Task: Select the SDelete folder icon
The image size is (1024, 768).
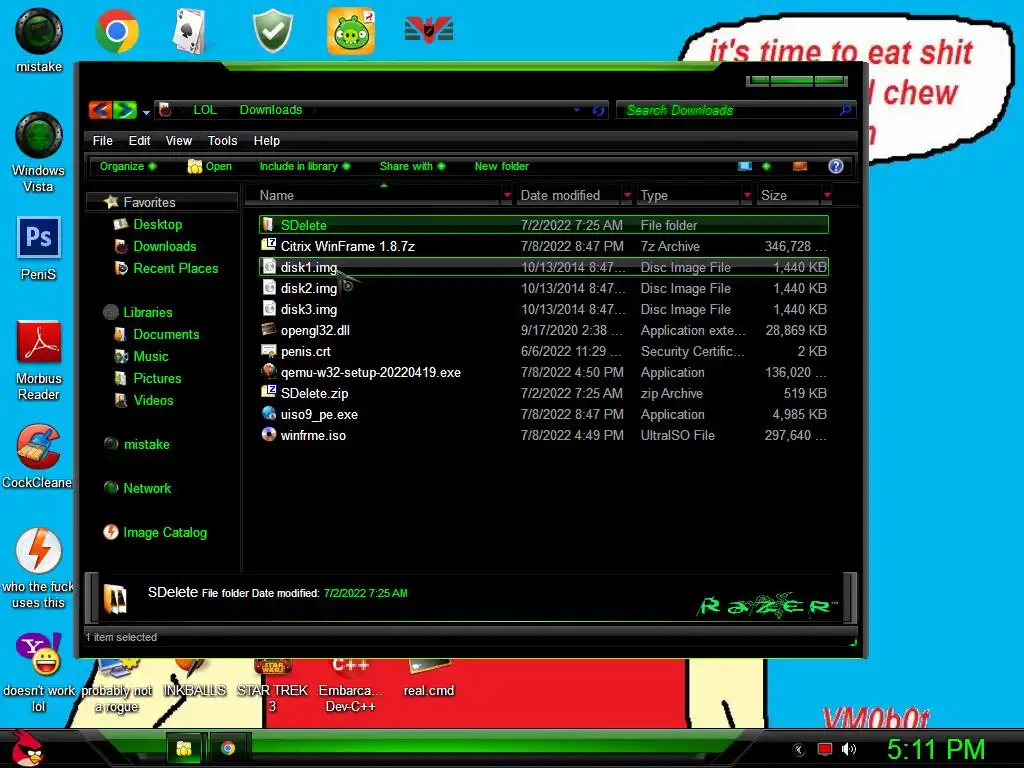Action: click(x=268, y=225)
